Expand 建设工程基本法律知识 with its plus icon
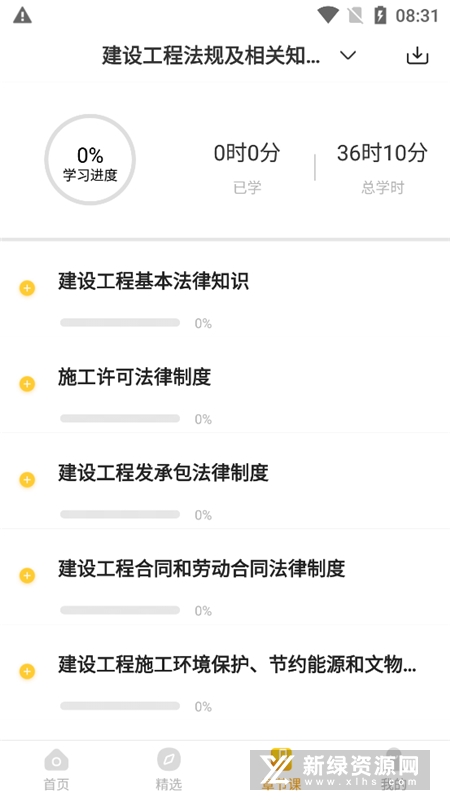Viewport: 450px width, 800px height. click(27, 288)
